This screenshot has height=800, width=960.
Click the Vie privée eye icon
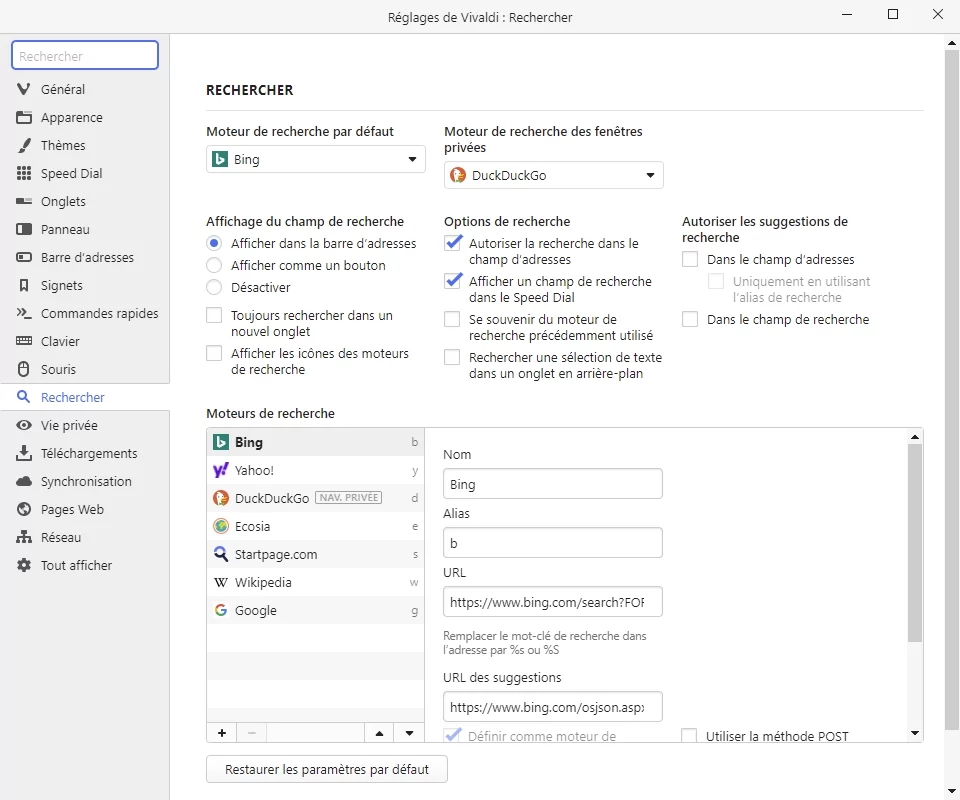point(23,425)
